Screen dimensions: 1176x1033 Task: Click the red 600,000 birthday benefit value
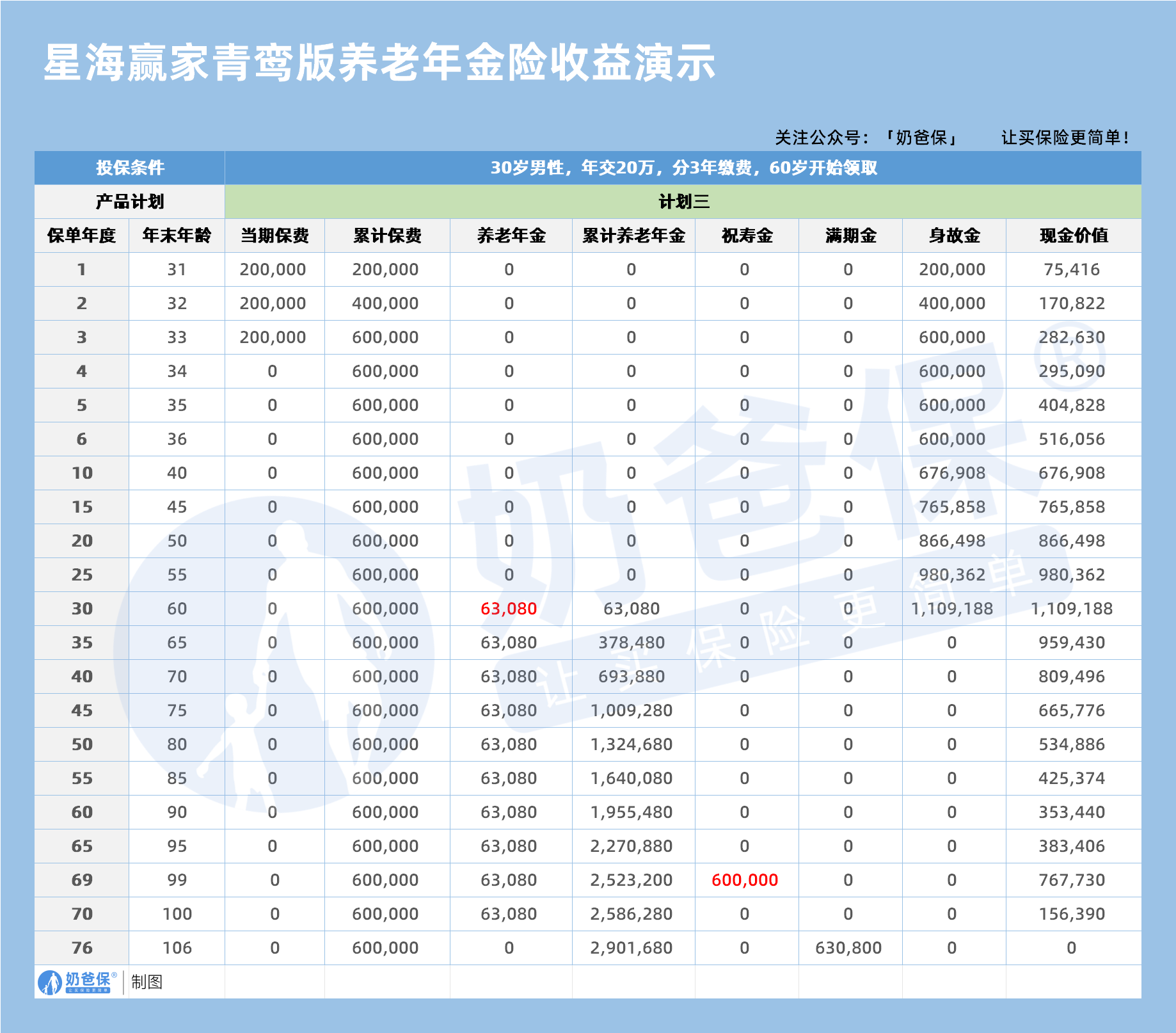click(x=745, y=879)
